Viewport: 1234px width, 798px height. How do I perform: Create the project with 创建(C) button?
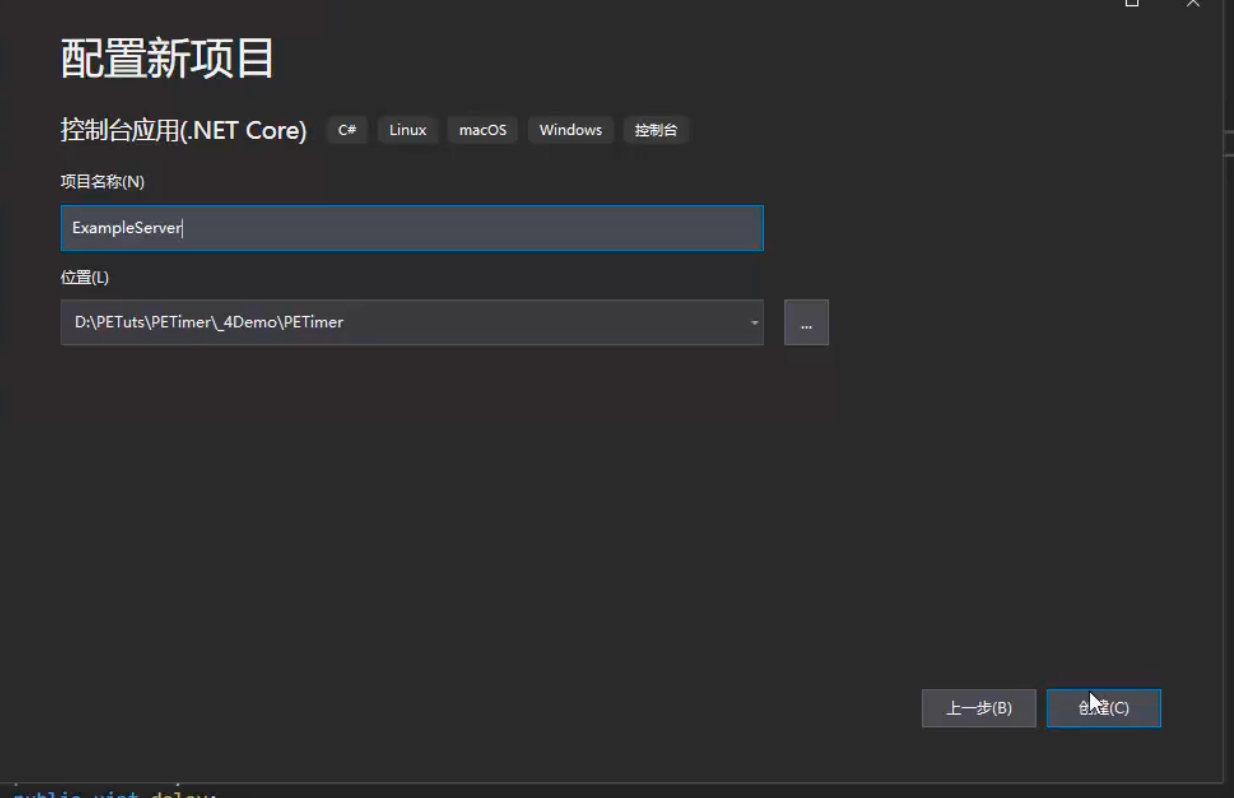1104,708
